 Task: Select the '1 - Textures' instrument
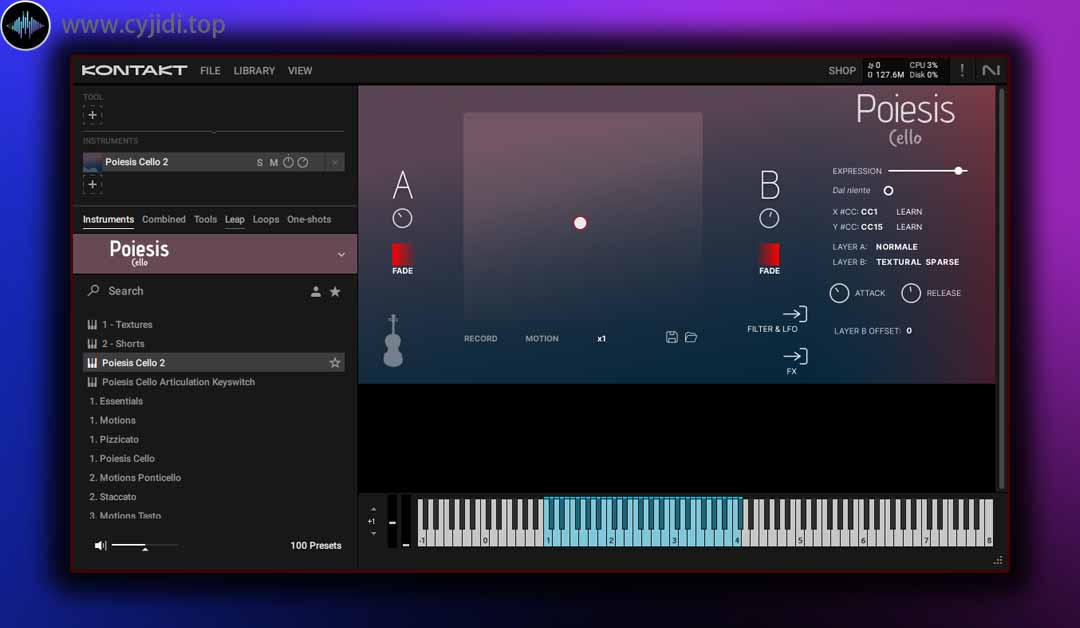214,324
